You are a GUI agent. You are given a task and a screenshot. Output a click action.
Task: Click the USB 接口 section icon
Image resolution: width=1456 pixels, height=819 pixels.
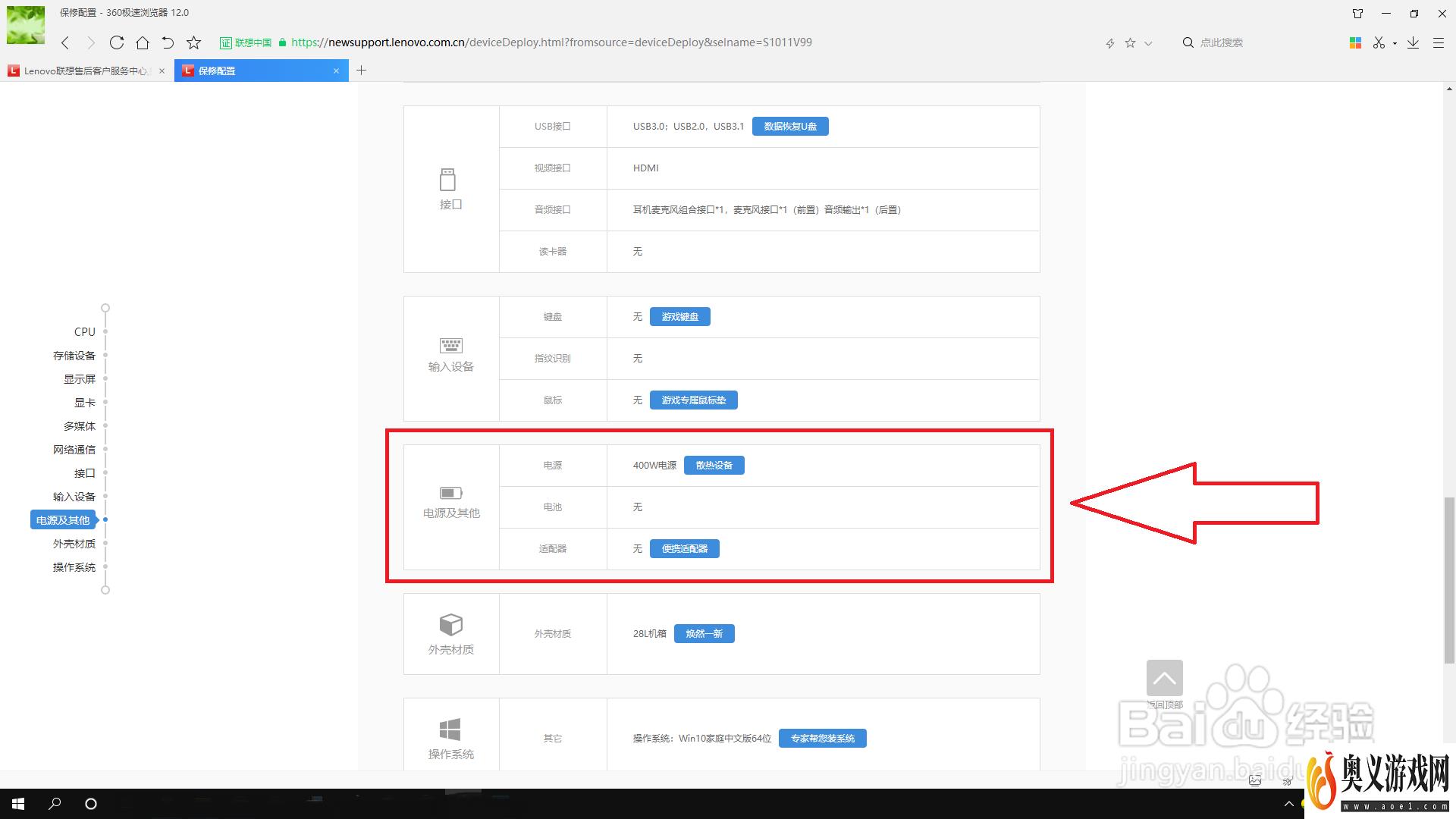point(448,180)
